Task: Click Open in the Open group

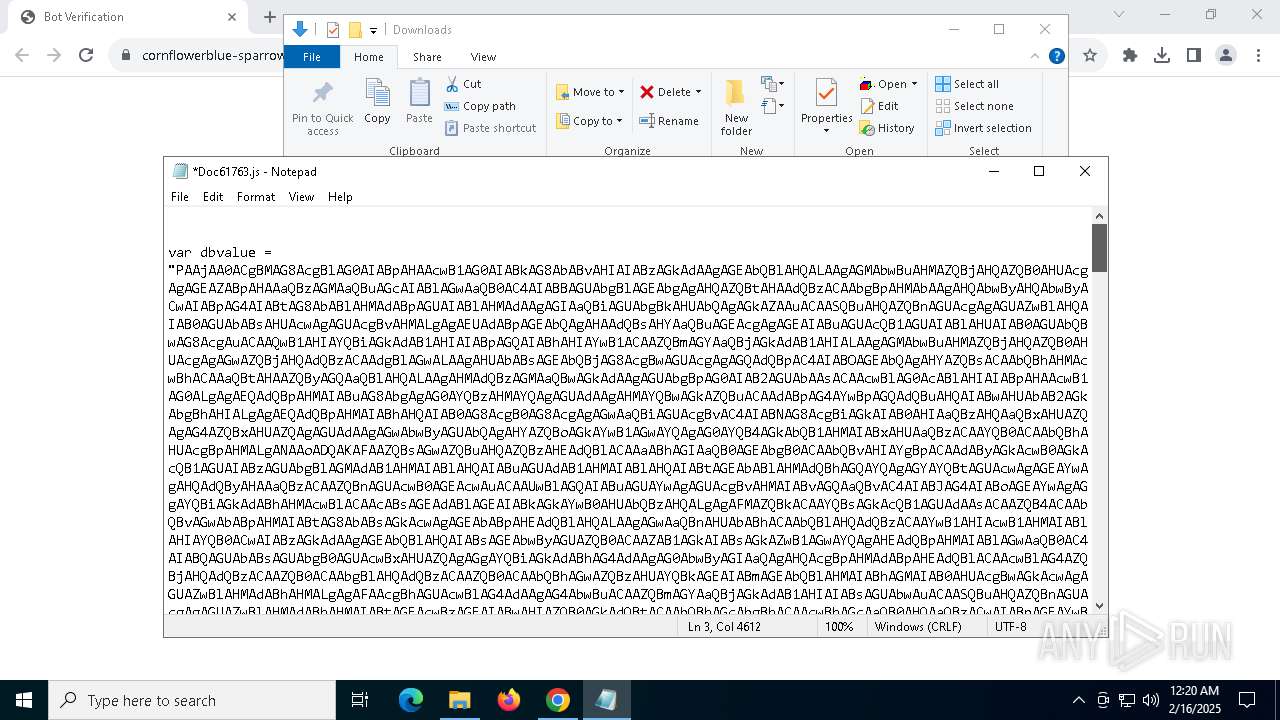Action: 883,84
